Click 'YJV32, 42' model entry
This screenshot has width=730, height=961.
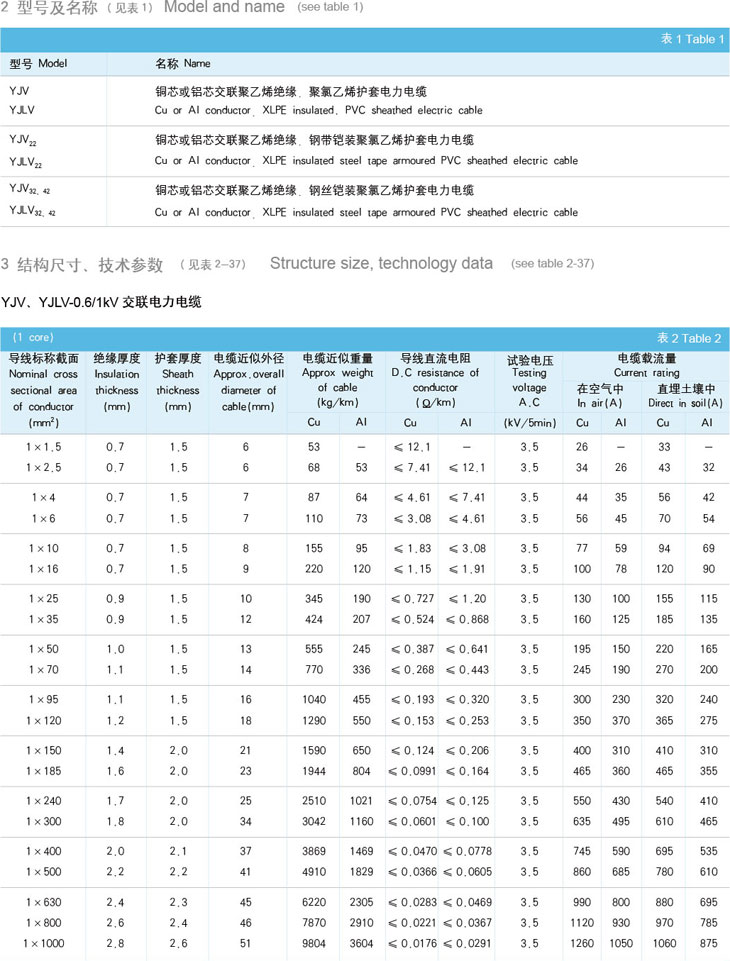pos(29,189)
